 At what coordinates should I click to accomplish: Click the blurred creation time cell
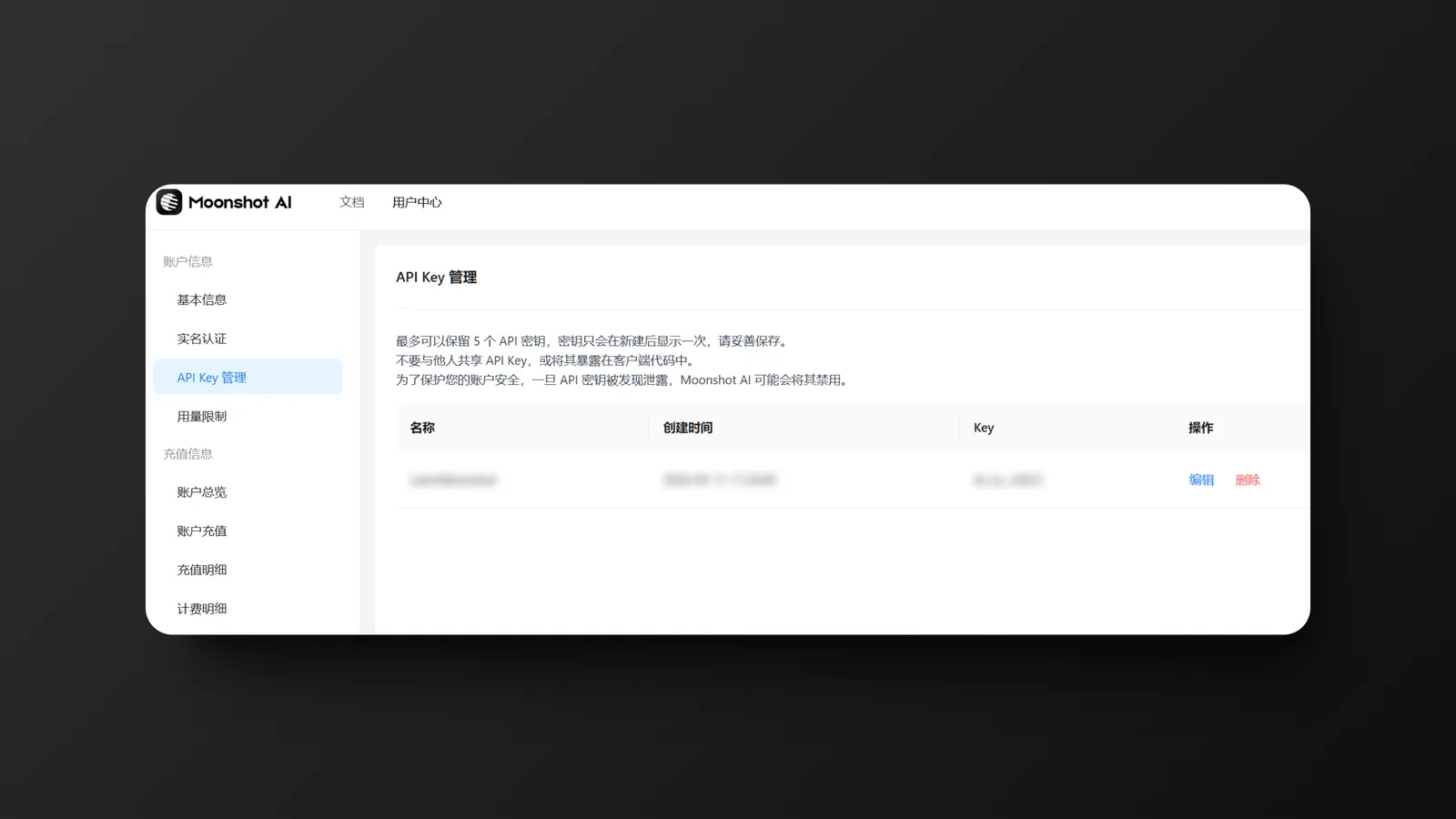720,480
